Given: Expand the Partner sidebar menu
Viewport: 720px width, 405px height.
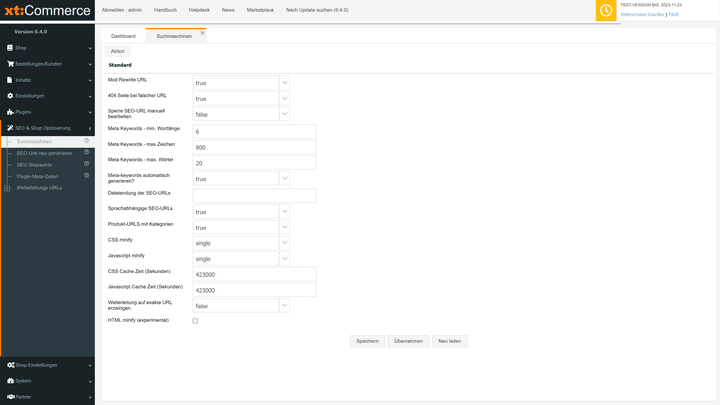Looking at the screenshot, I should coord(90,398).
